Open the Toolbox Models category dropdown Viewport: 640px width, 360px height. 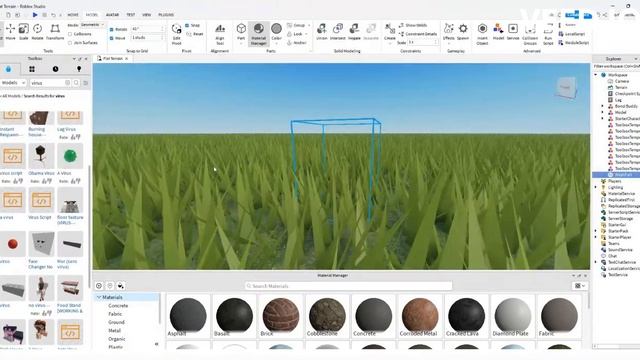[x=13, y=83]
